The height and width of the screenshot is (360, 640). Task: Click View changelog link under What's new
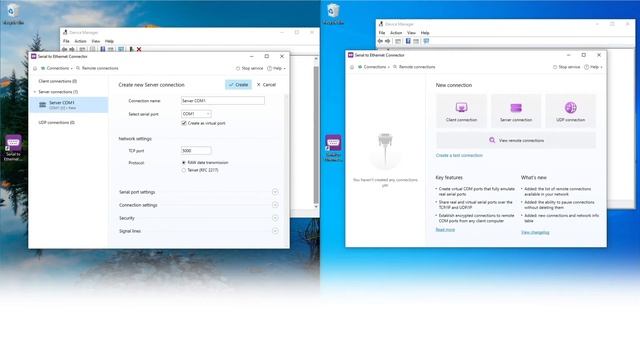535,232
